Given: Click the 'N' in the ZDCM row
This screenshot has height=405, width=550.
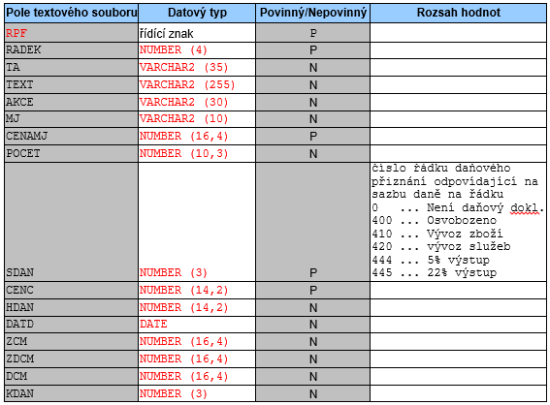Looking at the screenshot, I should pos(313,359).
